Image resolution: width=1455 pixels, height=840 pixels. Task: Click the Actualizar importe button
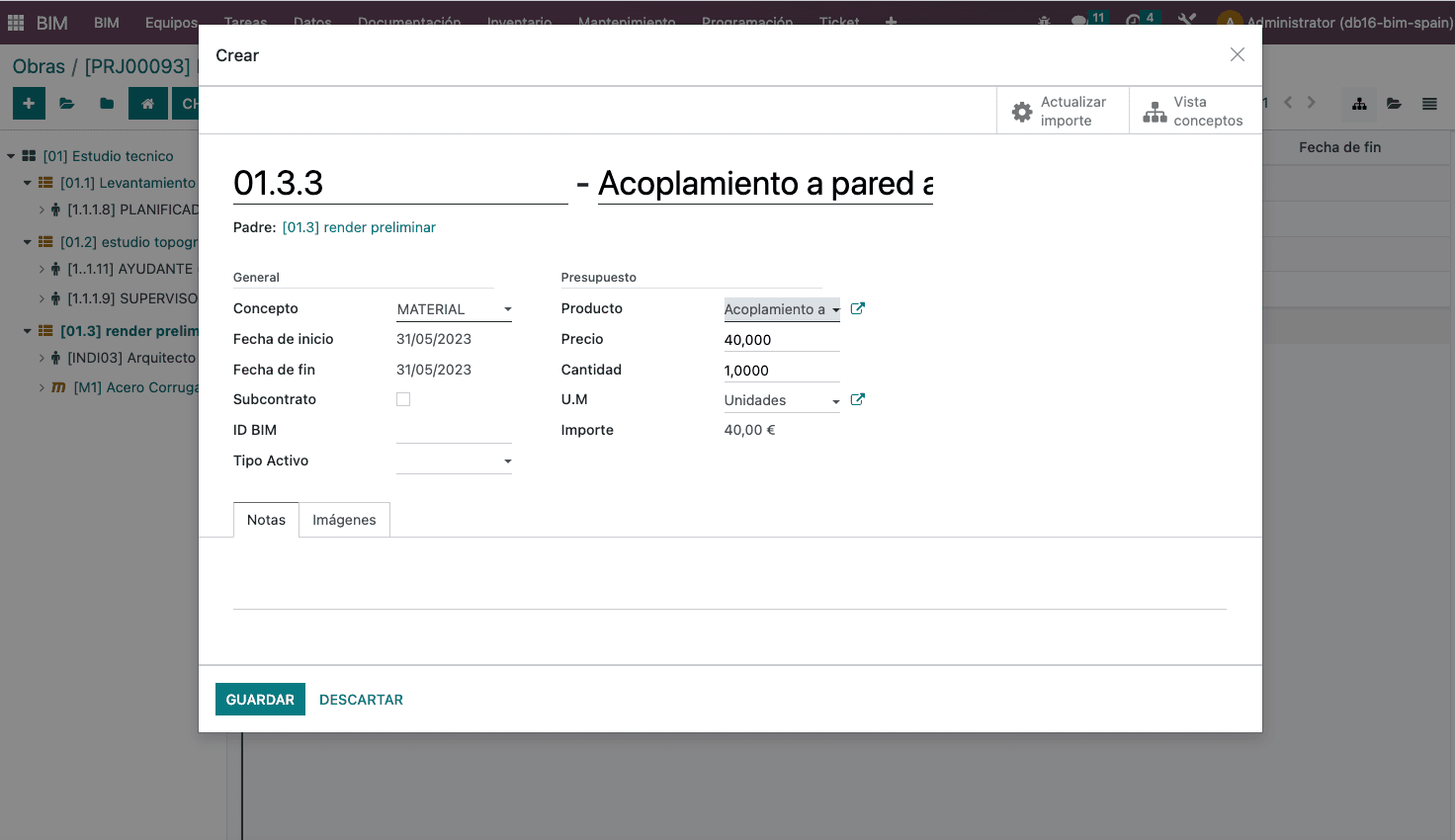click(x=1063, y=111)
